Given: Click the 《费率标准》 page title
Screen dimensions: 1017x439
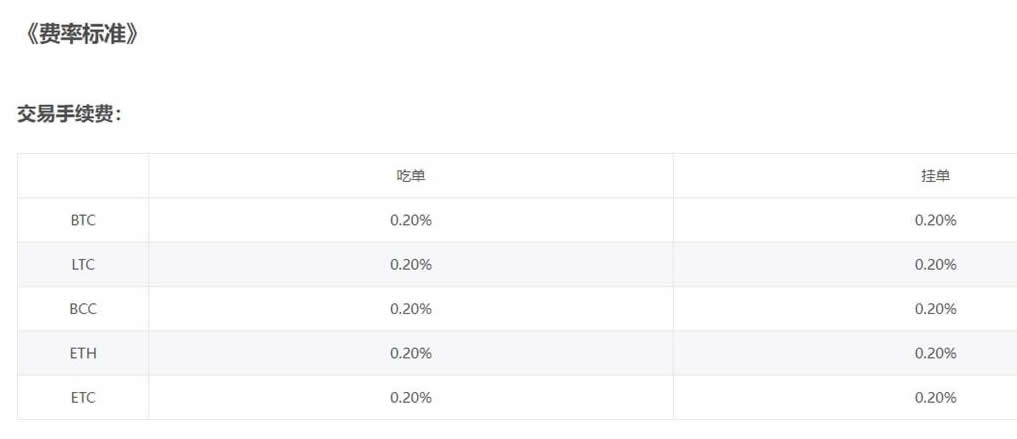Looking at the screenshot, I should tap(83, 34).
